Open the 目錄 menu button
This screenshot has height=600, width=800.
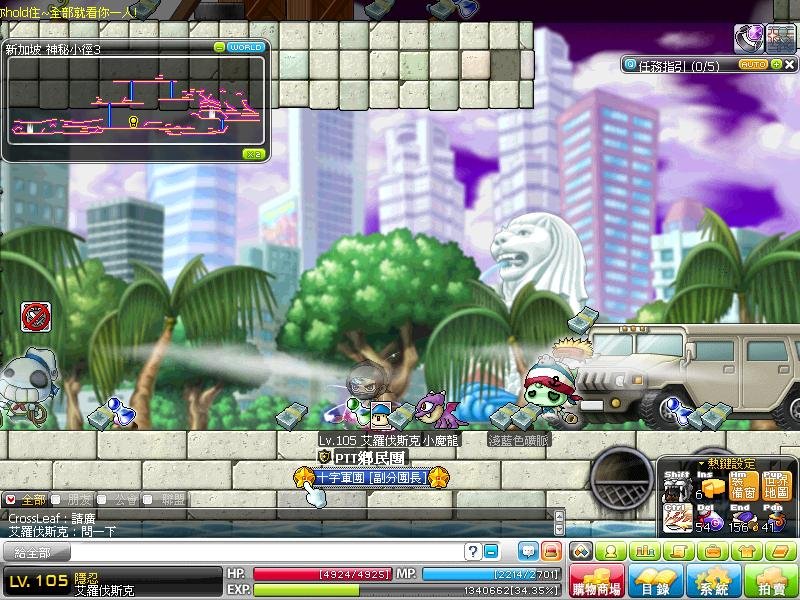click(656, 582)
